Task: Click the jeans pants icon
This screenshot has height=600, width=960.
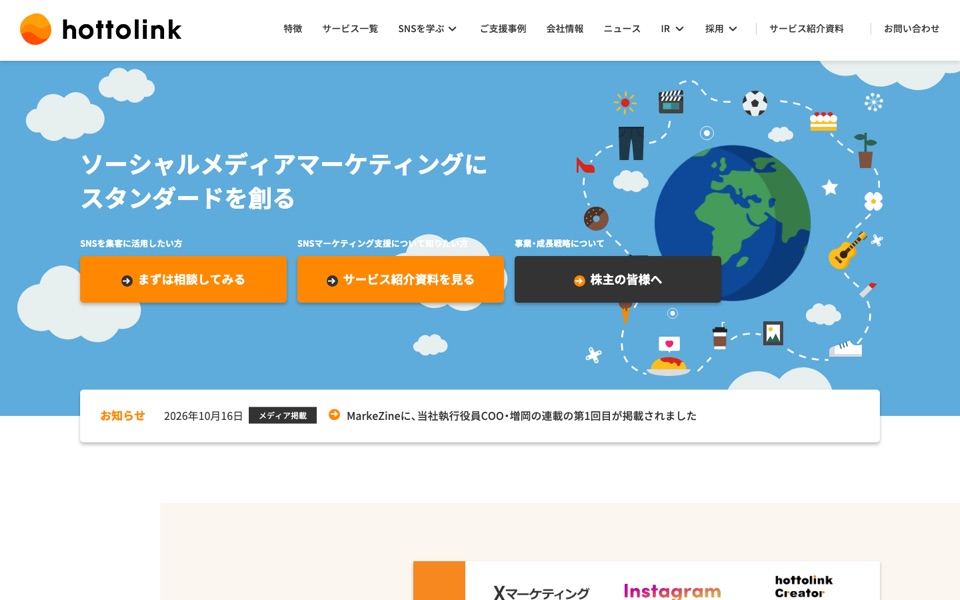Action: tap(631, 143)
